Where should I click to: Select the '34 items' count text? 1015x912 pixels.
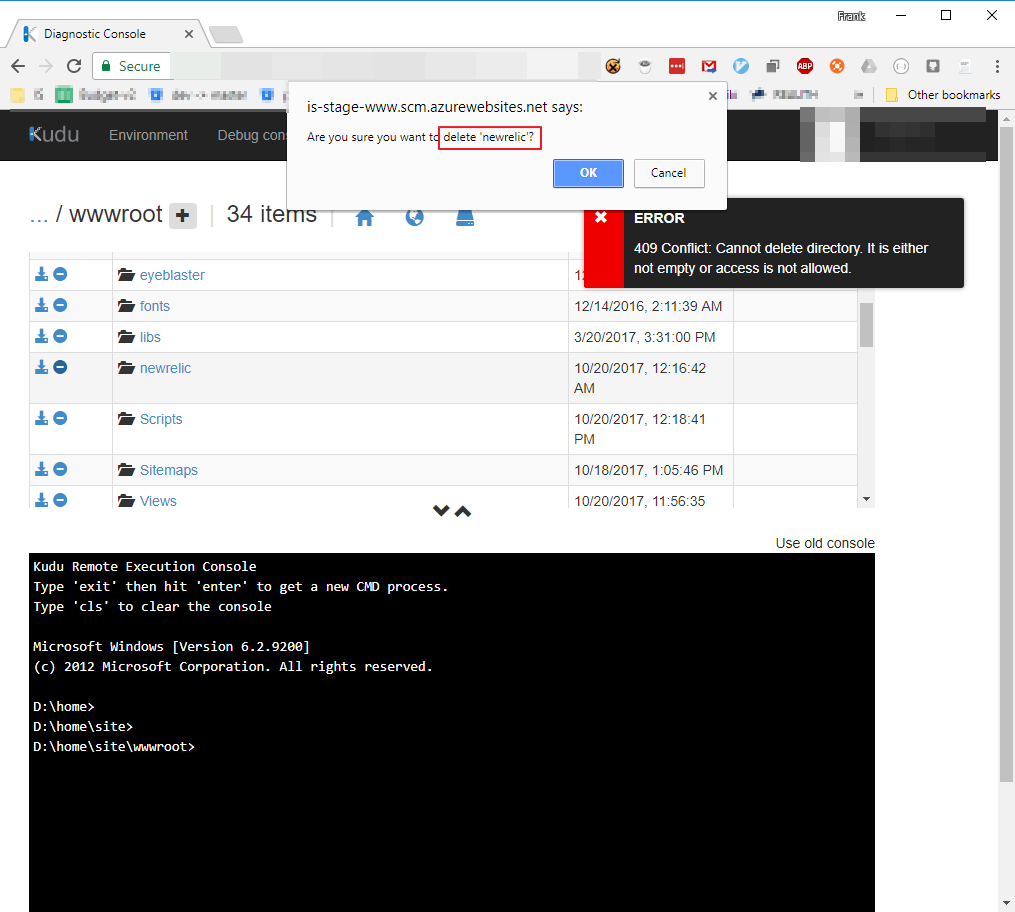coord(271,214)
